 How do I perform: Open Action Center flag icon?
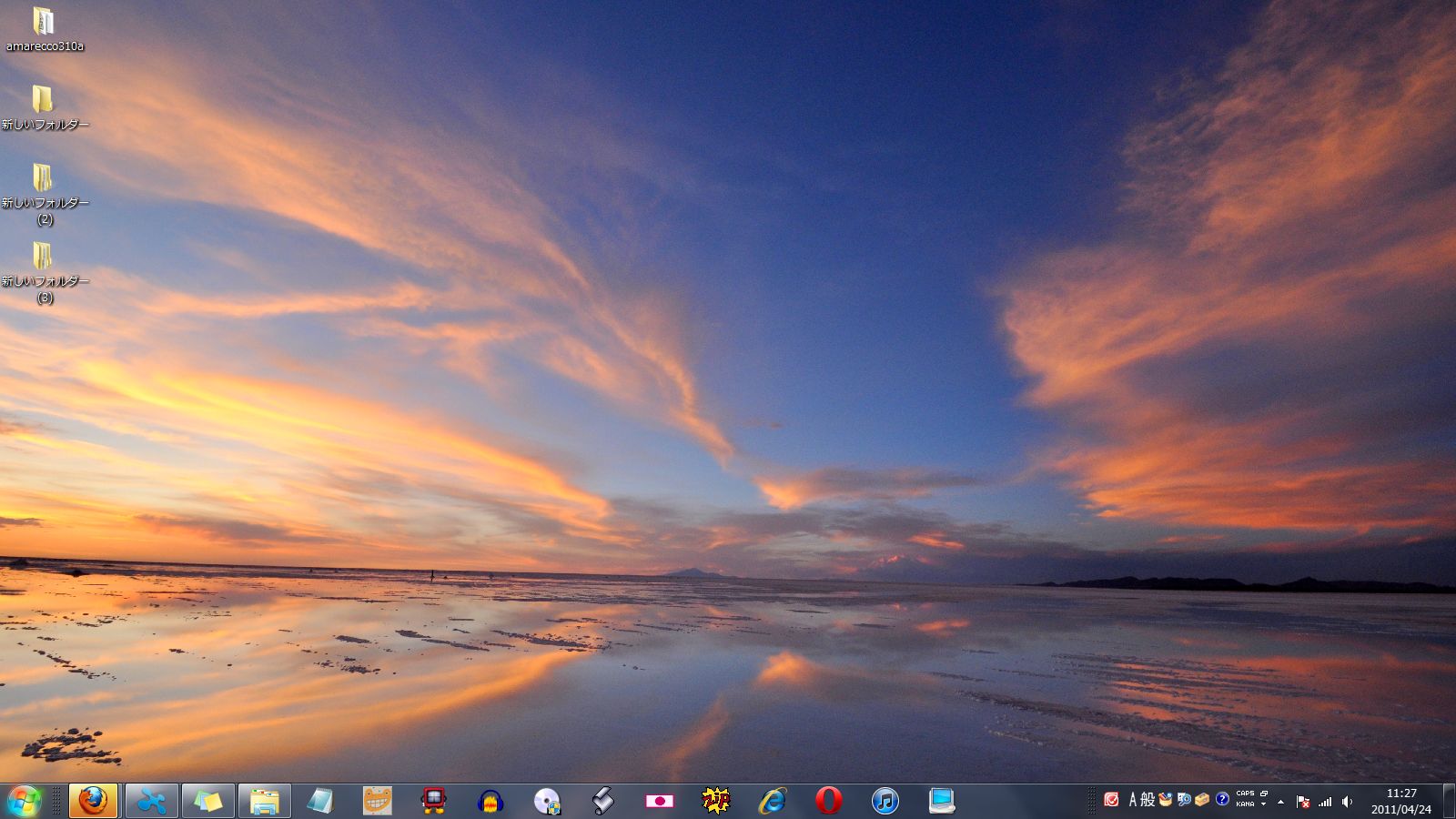coord(1303,802)
